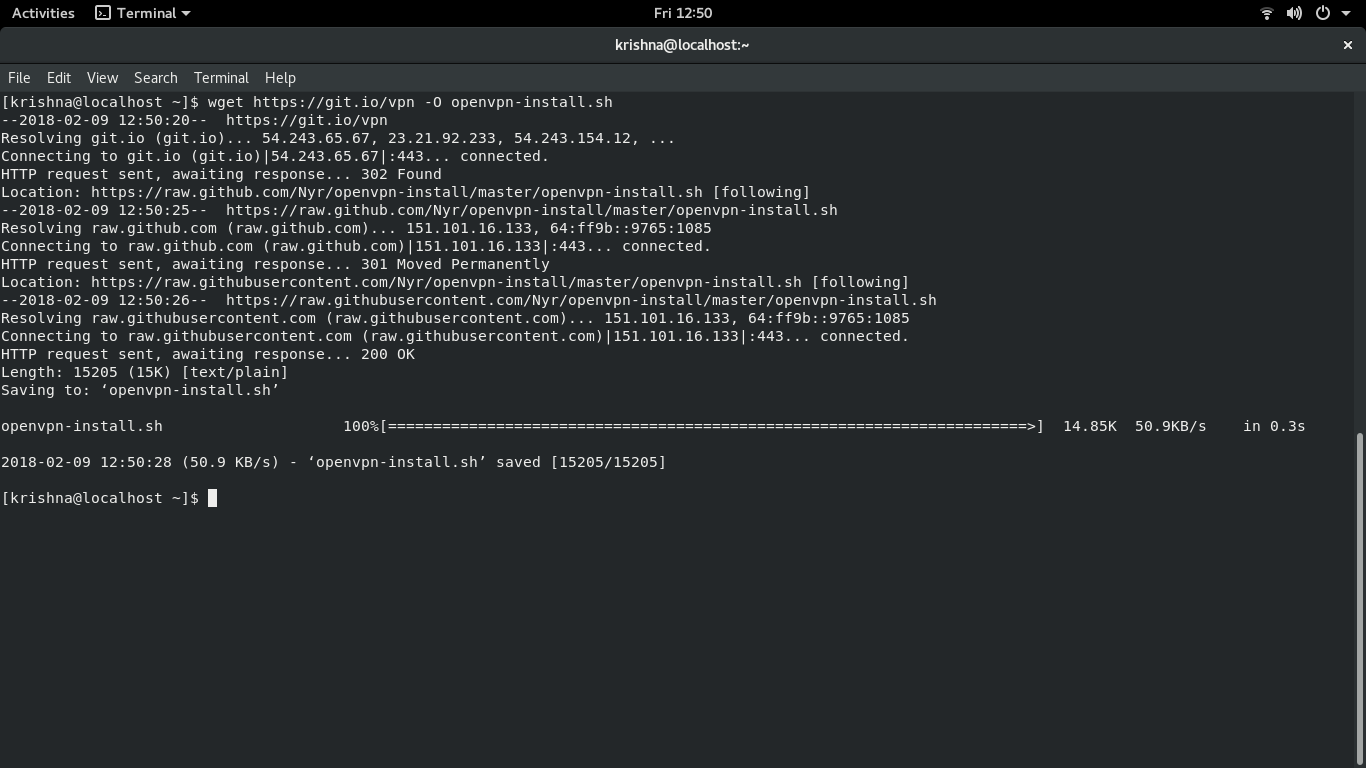This screenshot has width=1366, height=768.
Task: Open the Search menu
Action: pyautogui.click(x=155, y=78)
